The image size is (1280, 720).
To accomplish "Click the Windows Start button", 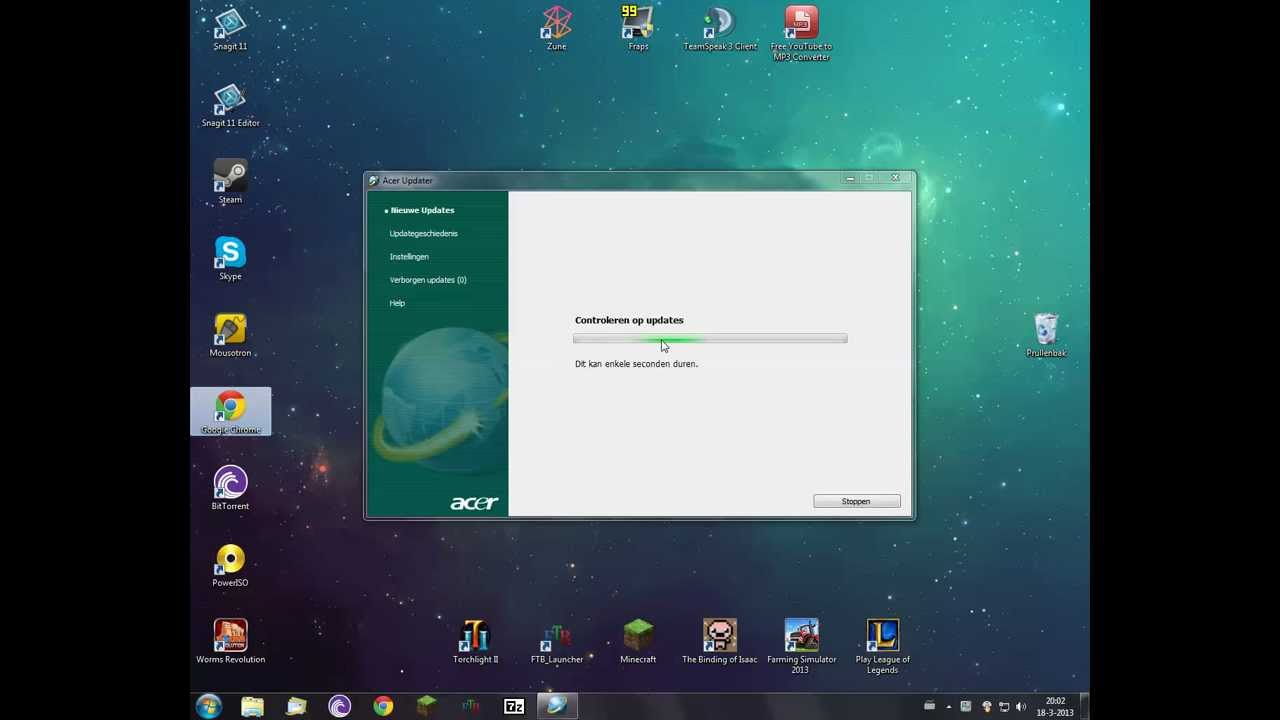I will pos(209,706).
